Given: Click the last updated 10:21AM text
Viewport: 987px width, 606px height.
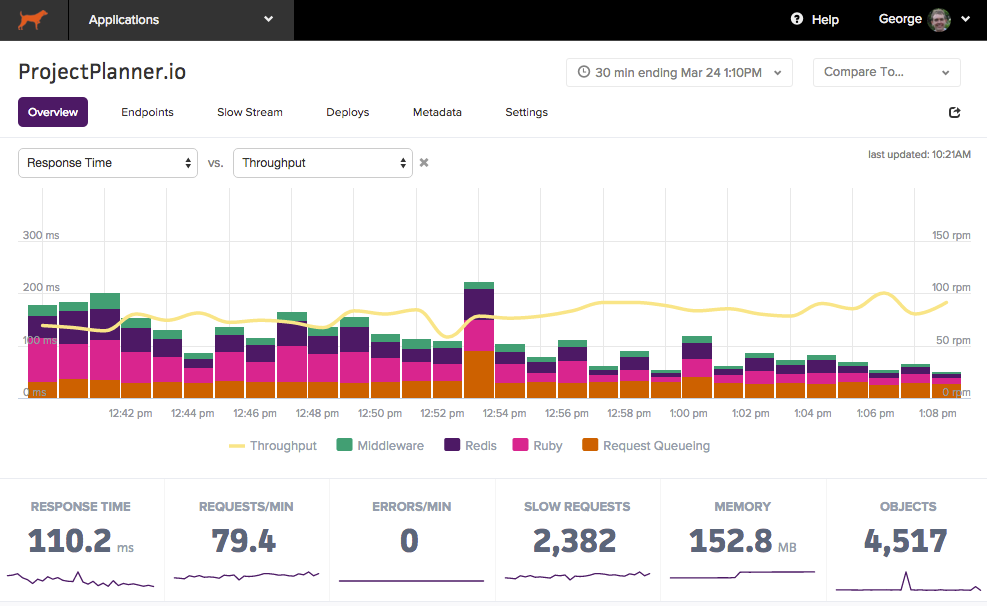Looking at the screenshot, I should pos(919,154).
